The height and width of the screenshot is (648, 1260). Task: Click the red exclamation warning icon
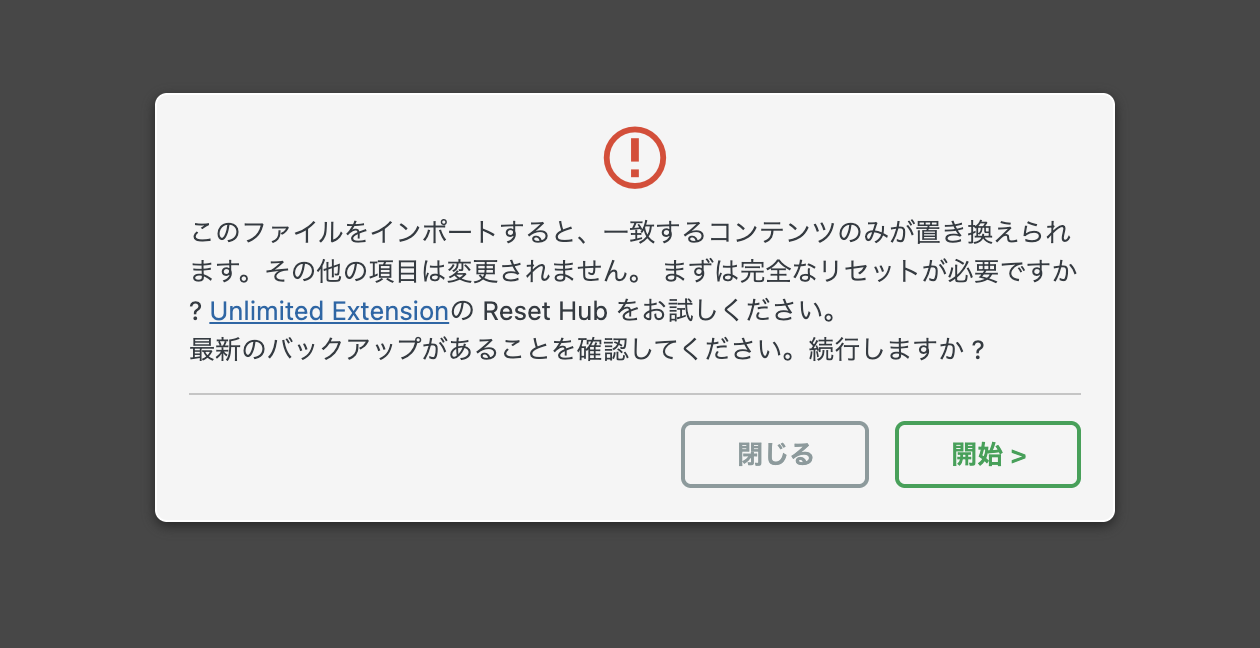click(635, 157)
